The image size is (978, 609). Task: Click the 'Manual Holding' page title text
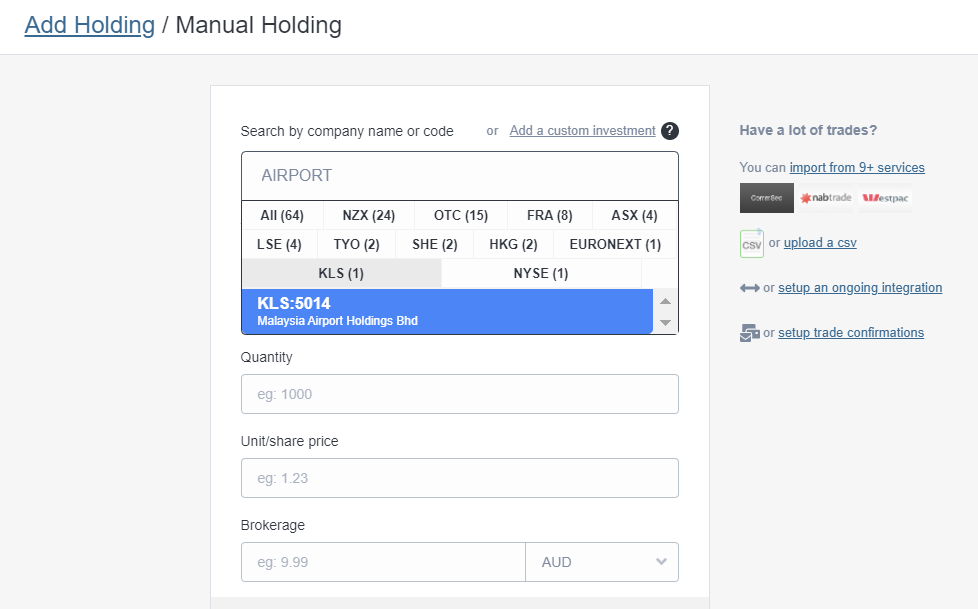coord(259,25)
